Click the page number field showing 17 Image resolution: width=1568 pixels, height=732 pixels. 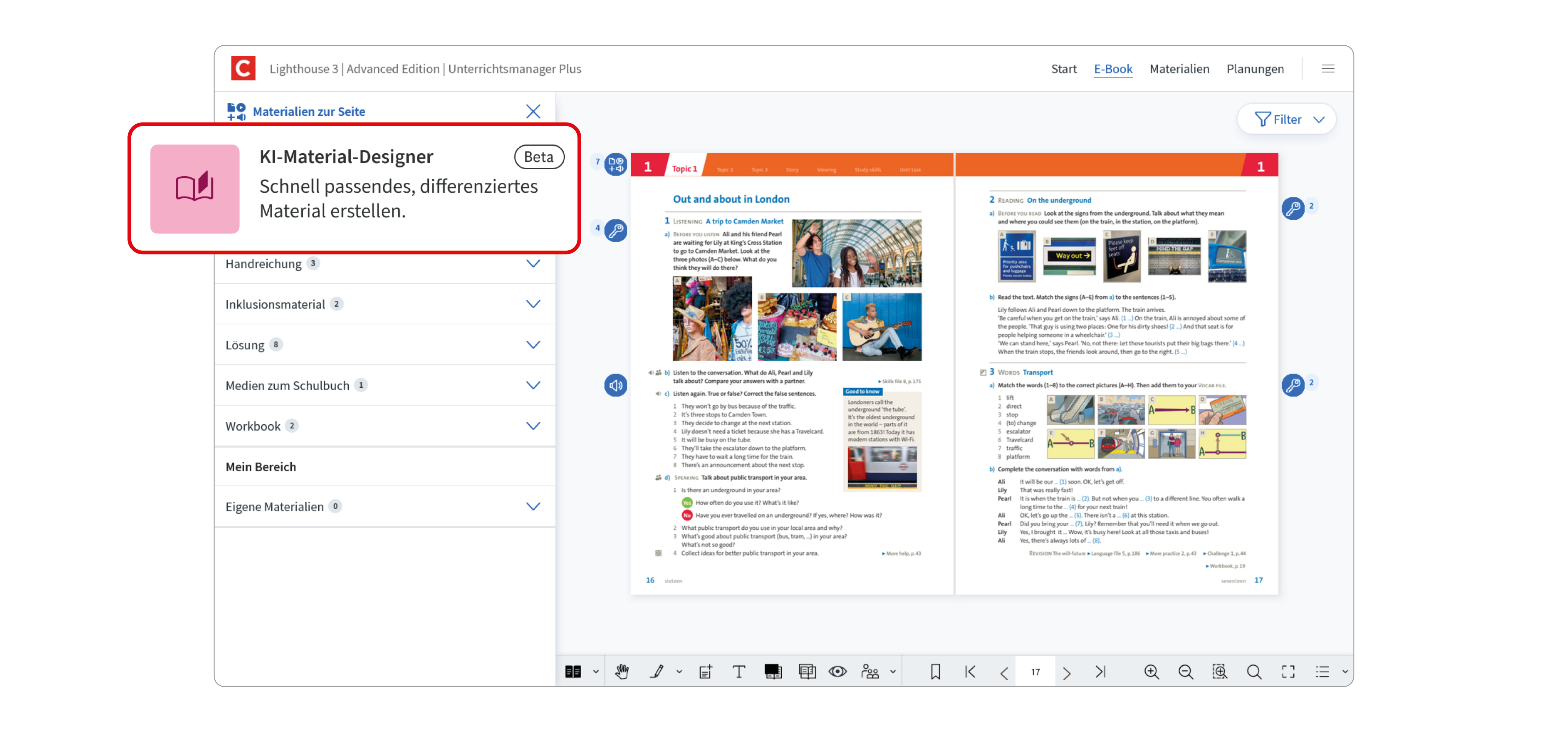1036,671
